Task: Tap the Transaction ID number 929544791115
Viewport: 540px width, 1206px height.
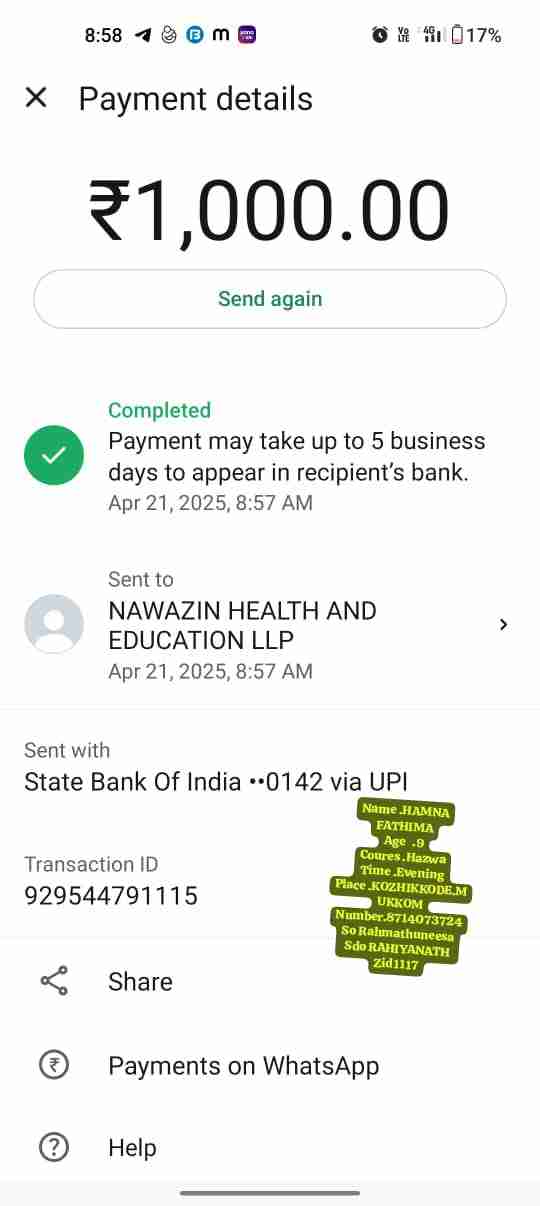Action: [x=111, y=896]
